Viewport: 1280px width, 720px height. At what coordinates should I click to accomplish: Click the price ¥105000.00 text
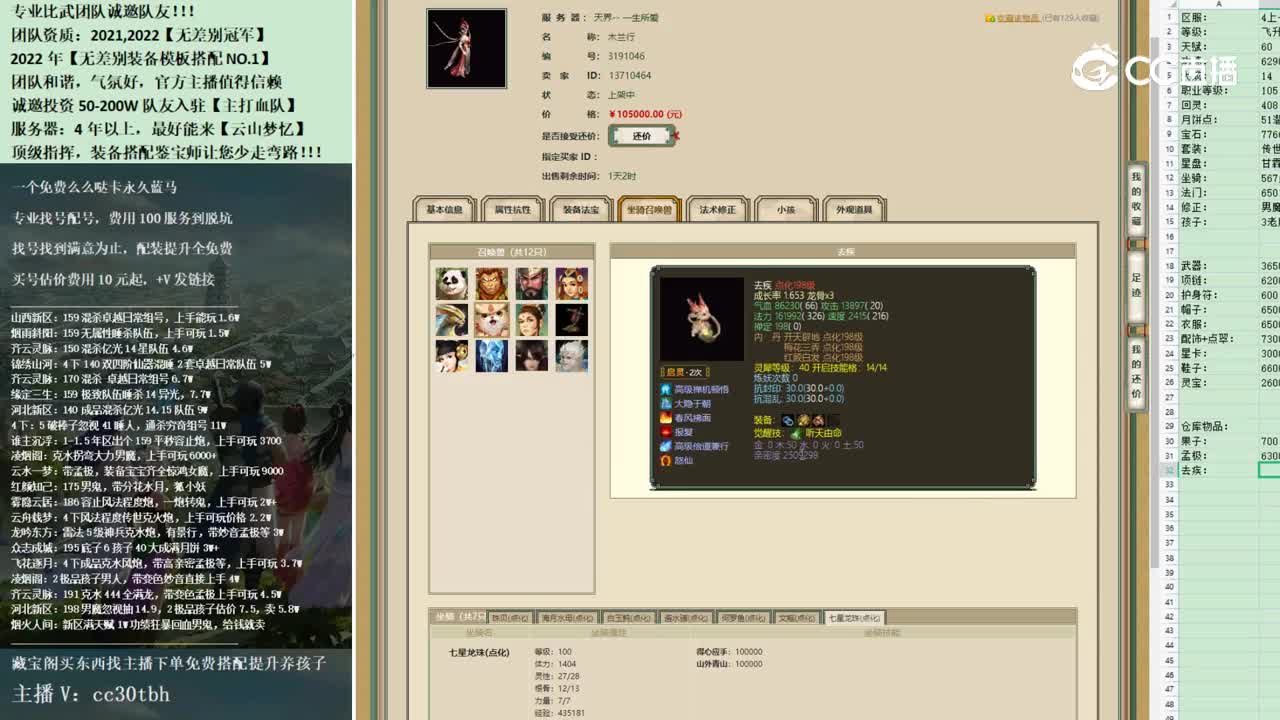coord(645,114)
